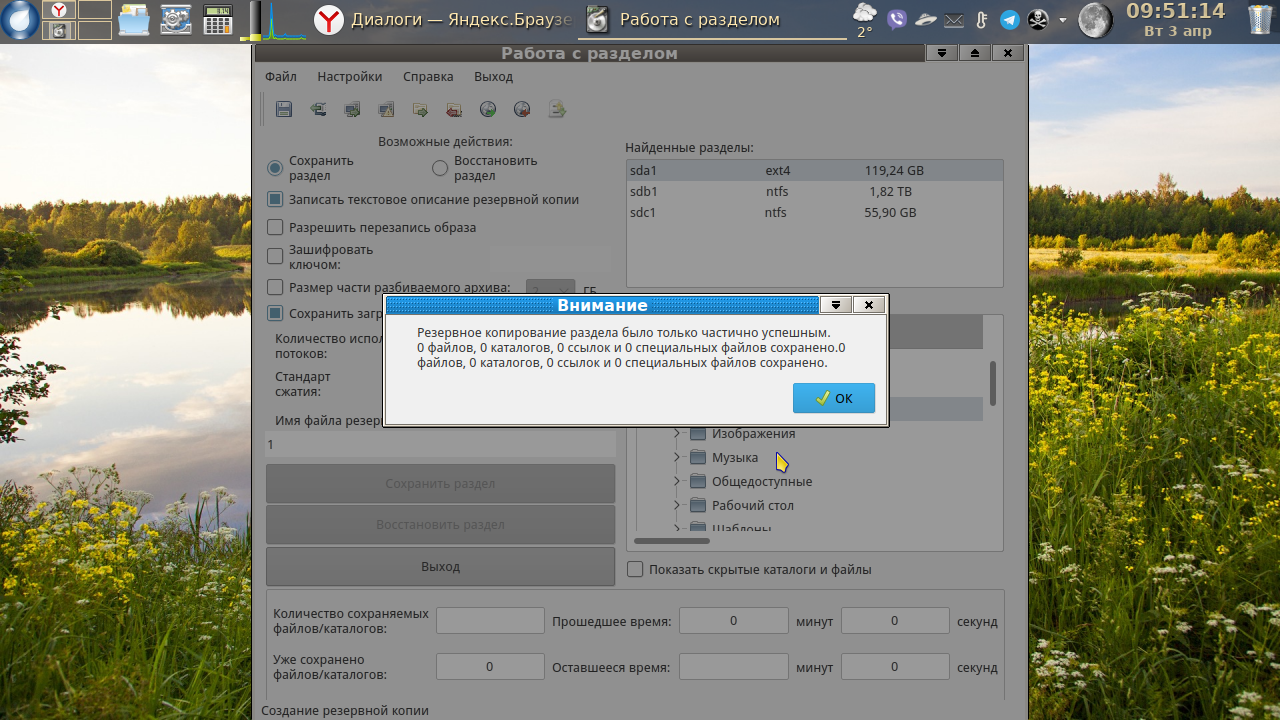
Task: Click the disabled 'Восстановить раздел' button
Action: [x=440, y=525]
